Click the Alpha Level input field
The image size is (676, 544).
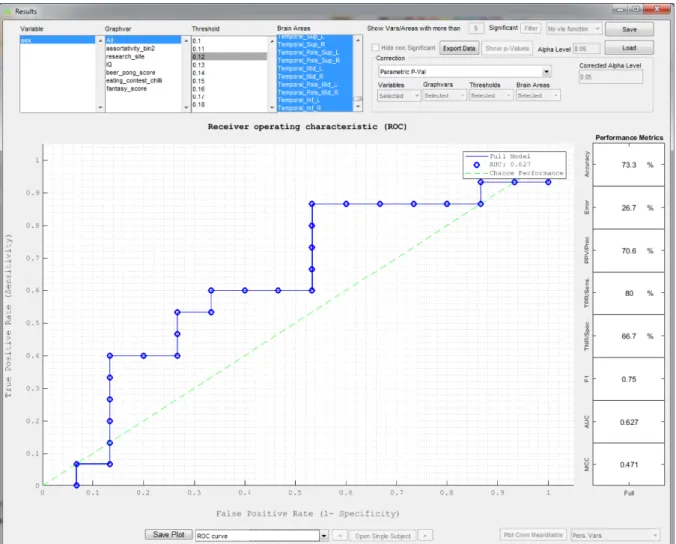click(586, 49)
